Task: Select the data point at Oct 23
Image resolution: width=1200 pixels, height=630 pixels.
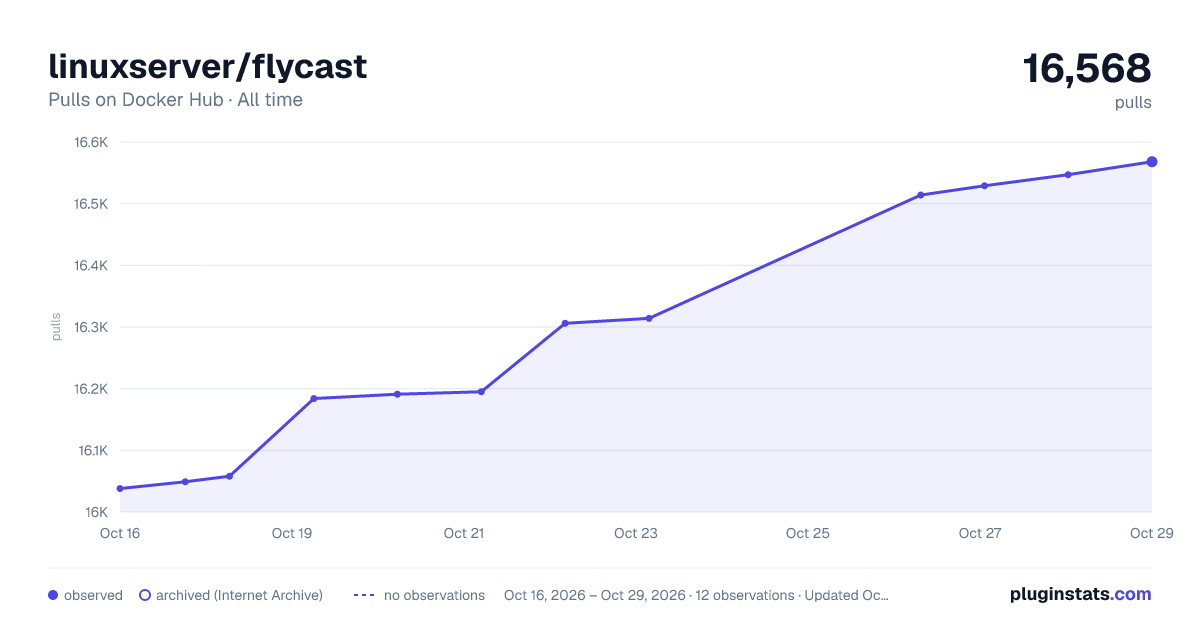Action: coord(649,318)
